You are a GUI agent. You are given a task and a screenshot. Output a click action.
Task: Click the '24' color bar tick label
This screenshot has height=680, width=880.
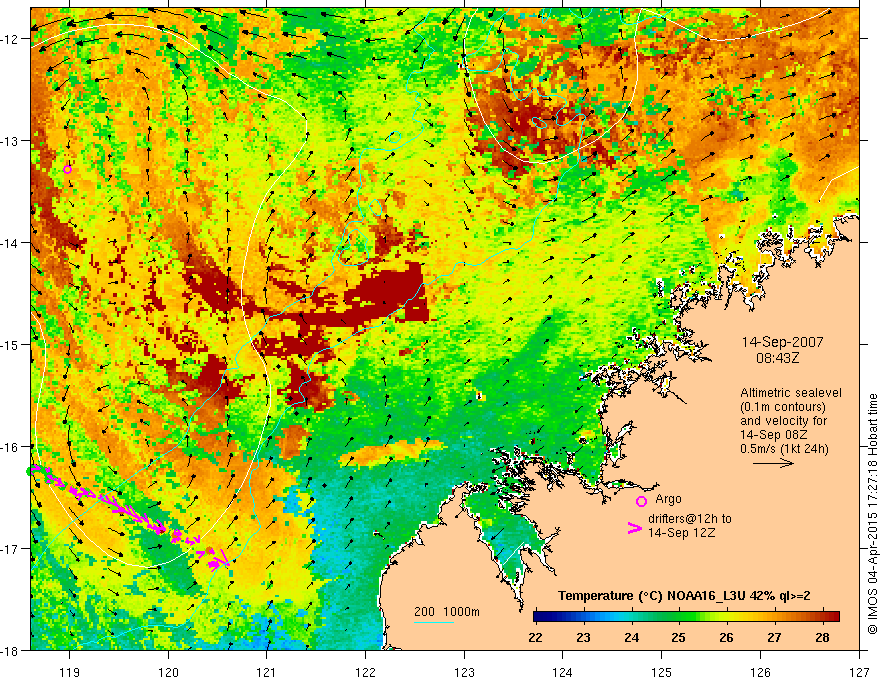631,637
